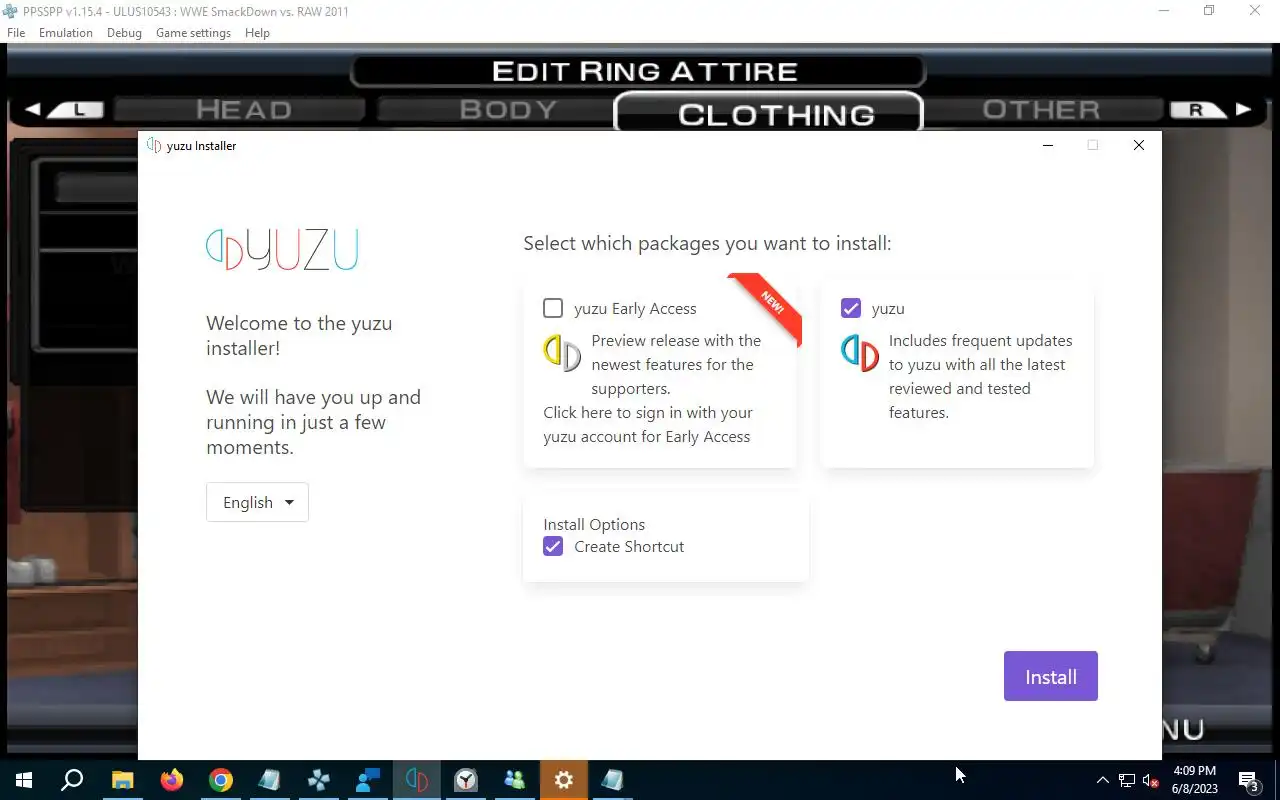The height and width of the screenshot is (800, 1280).
Task: Uncheck the yuzu package checkbox
Action: tap(851, 308)
